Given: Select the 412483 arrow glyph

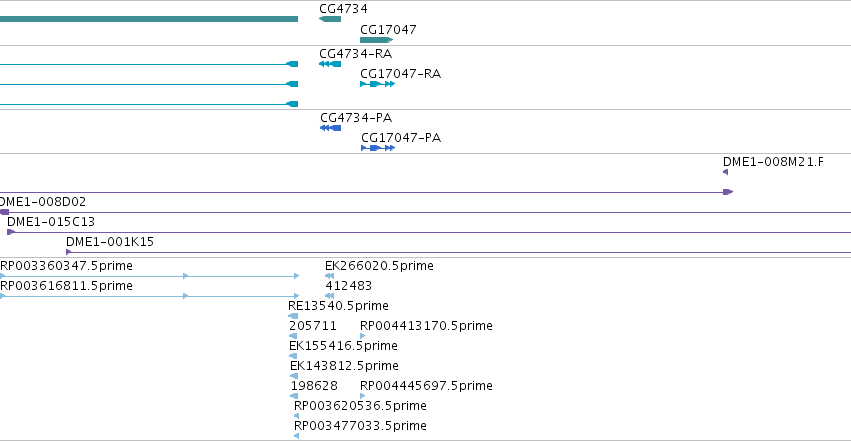Looking at the screenshot, I should point(329,296).
